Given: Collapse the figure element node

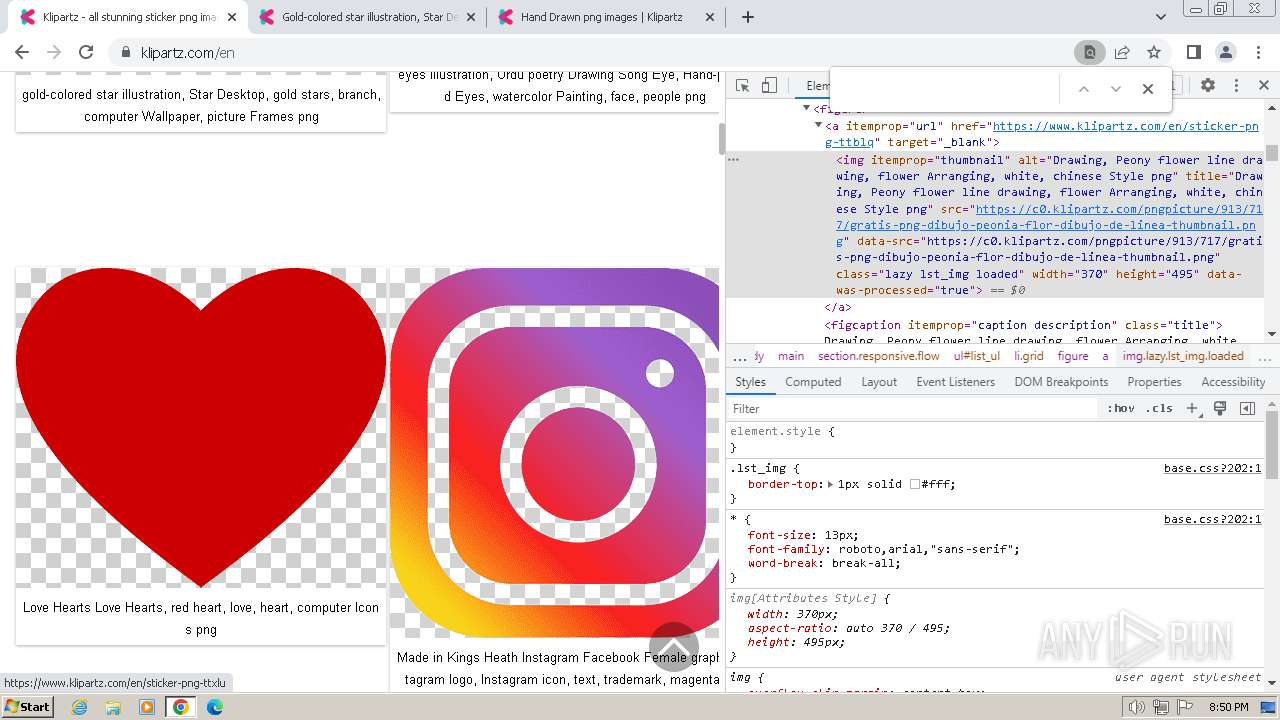Looking at the screenshot, I should [x=807, y=108].
